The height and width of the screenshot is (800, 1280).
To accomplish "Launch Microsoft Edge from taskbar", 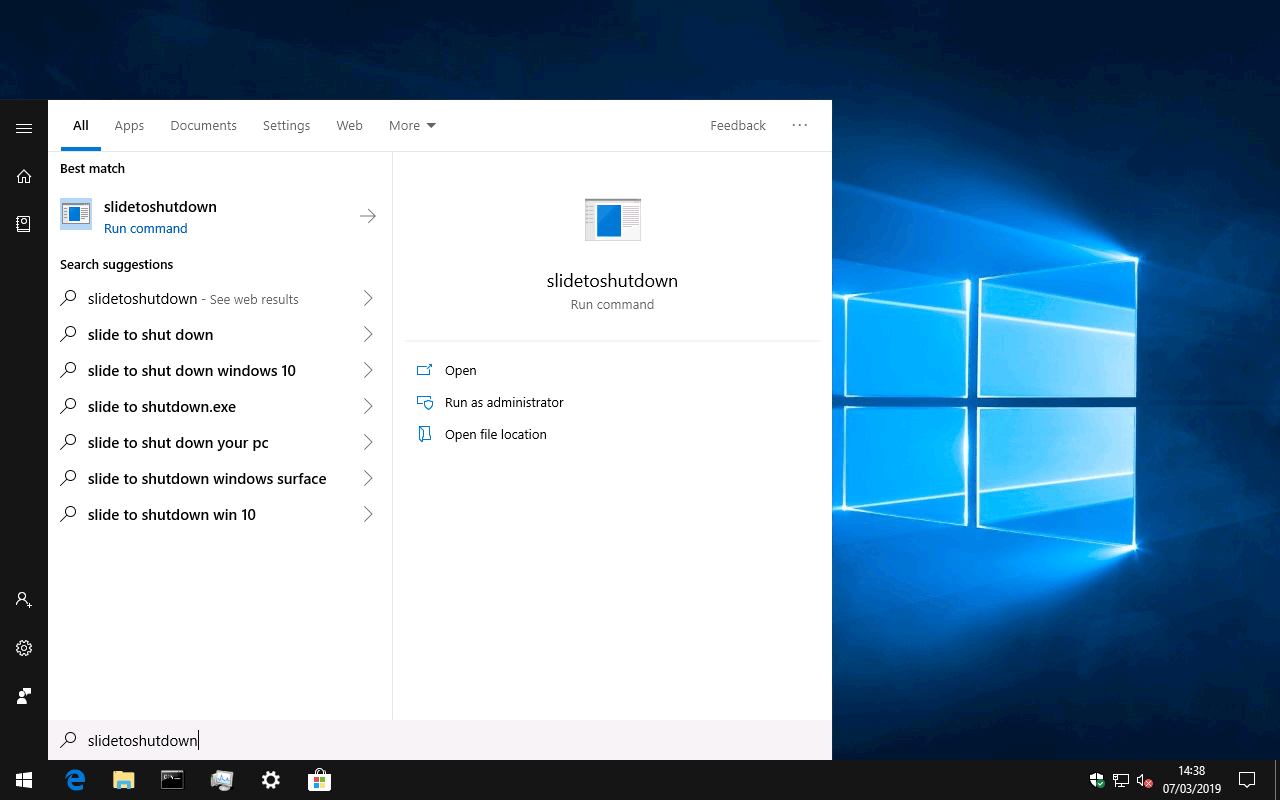I will pos(75,780).
